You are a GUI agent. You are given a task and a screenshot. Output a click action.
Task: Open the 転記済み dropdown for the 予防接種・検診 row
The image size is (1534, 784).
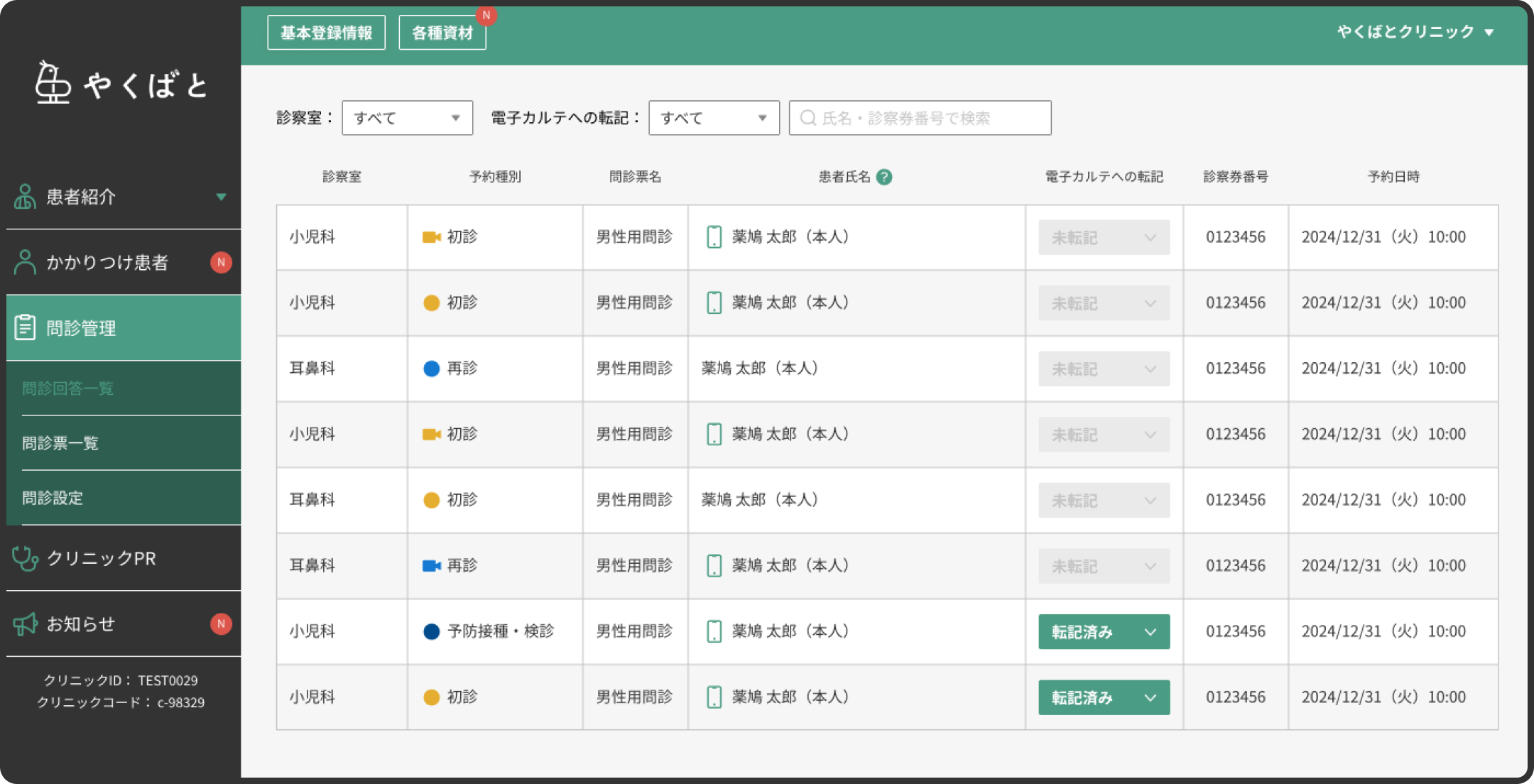coord(1104,632)
